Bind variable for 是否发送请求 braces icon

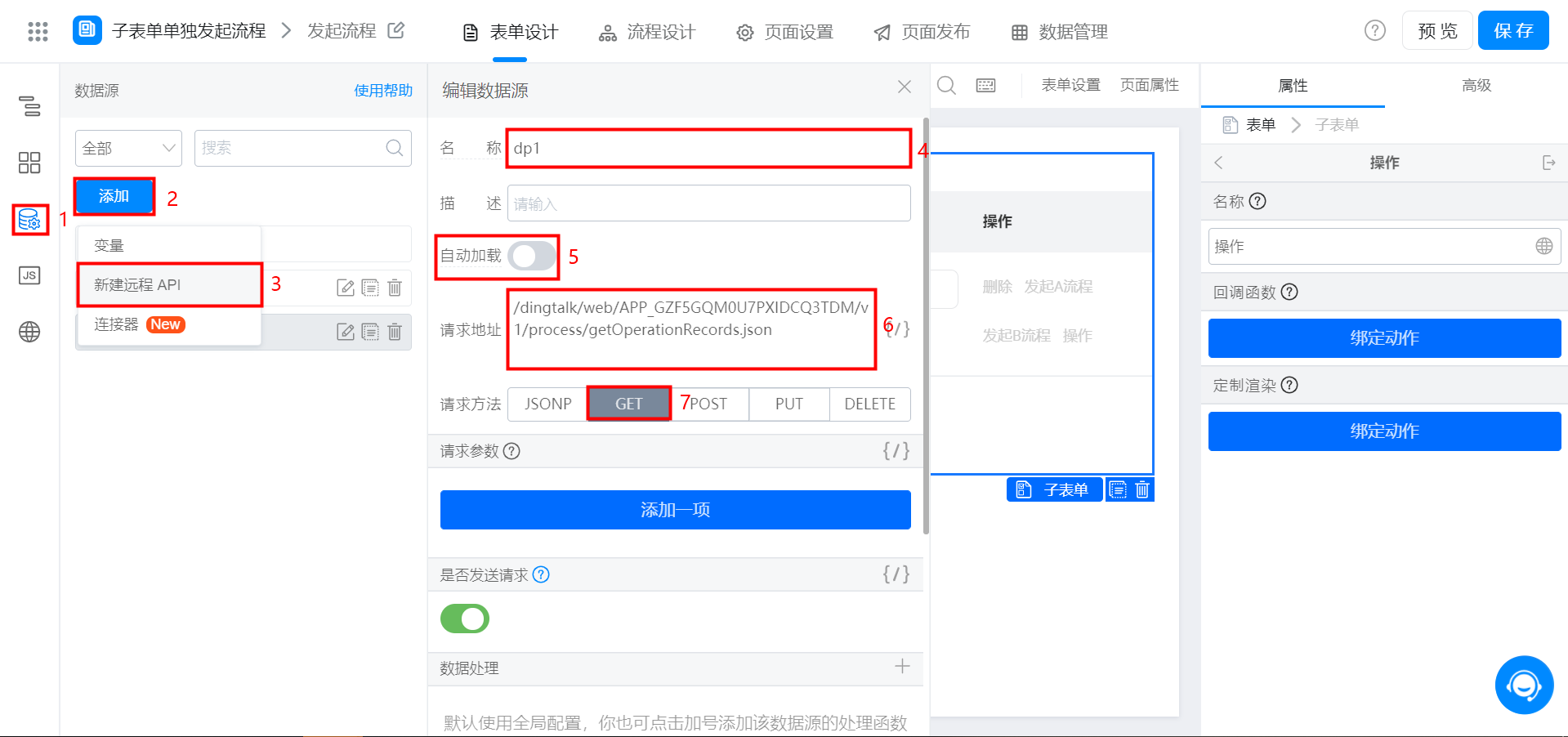896,574
